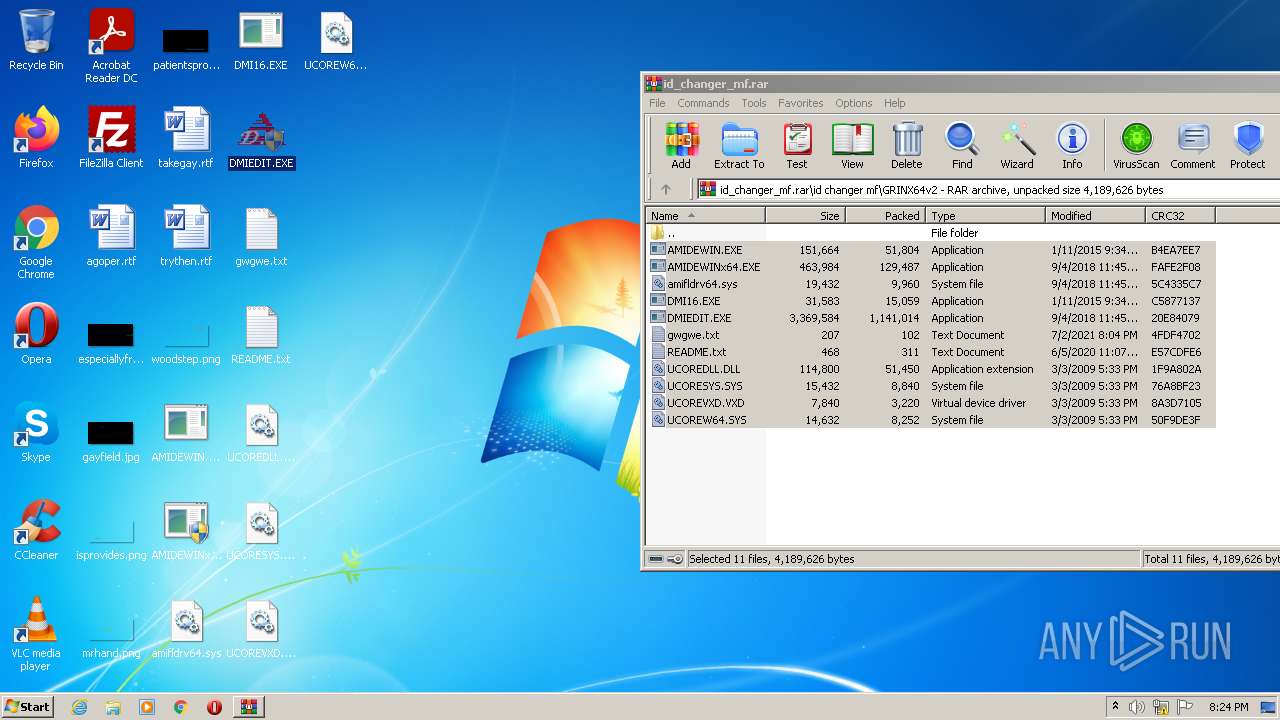Select the DMI16.EXE desktop icon

tap(261, 40)
